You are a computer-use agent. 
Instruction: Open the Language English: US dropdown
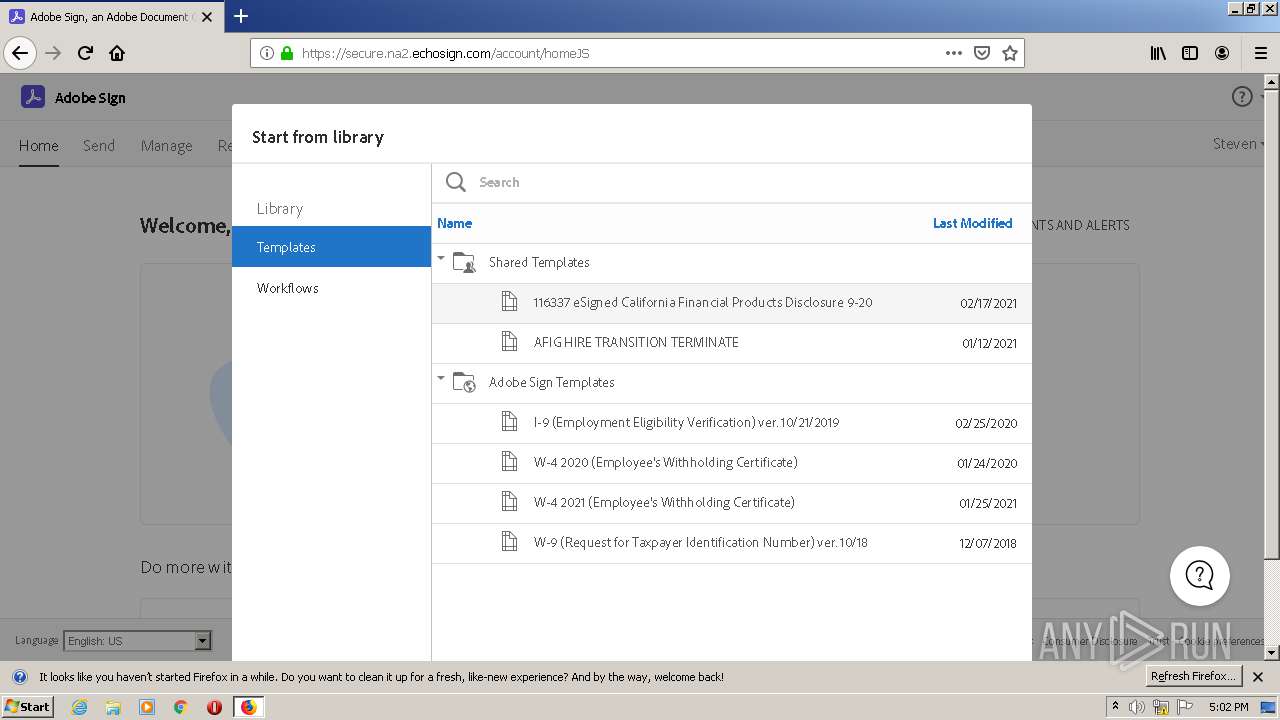pos(137,641)
